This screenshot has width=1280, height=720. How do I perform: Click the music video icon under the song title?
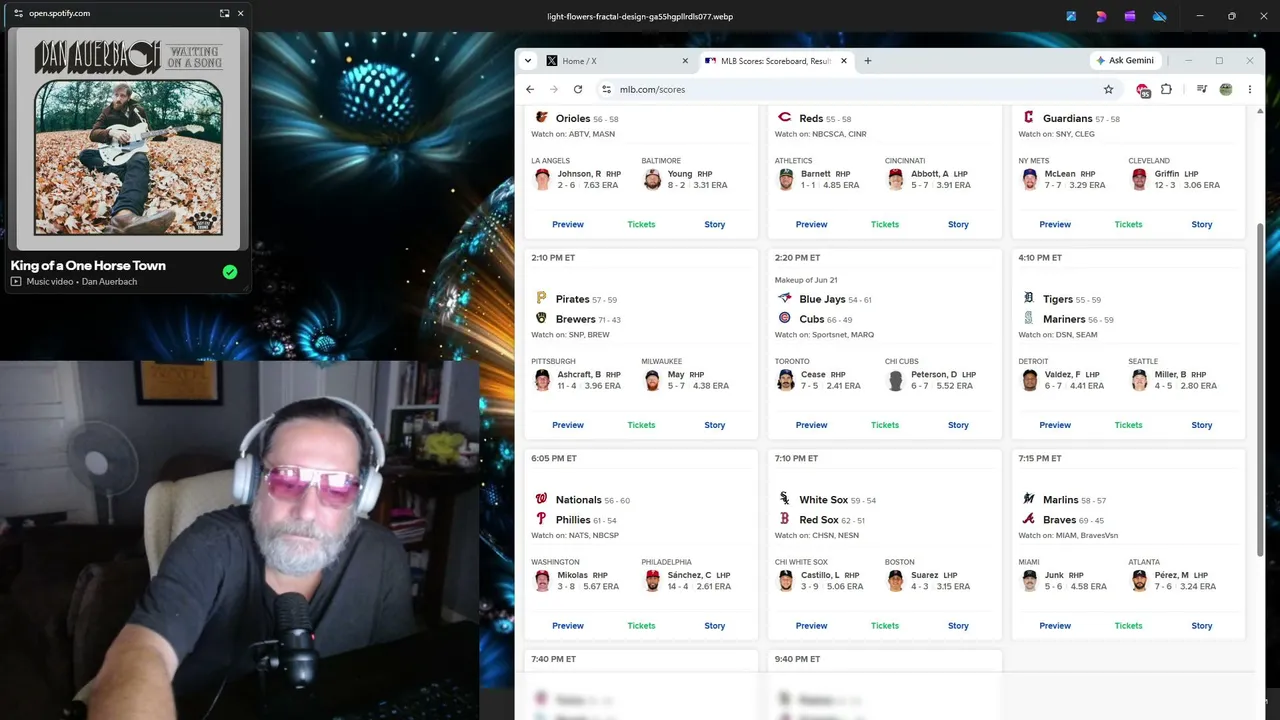(x=16, y=282)
